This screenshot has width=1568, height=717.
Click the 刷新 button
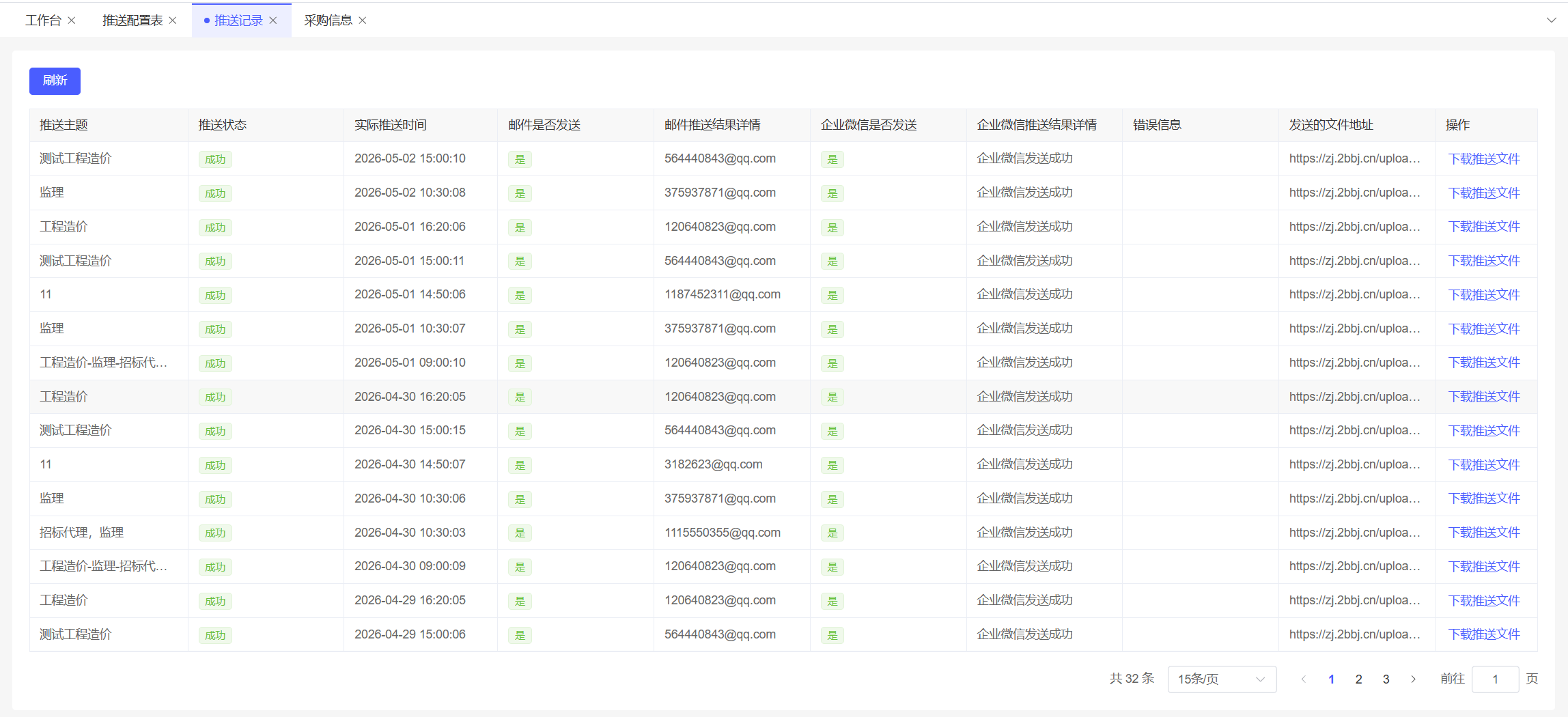point(55,81)
